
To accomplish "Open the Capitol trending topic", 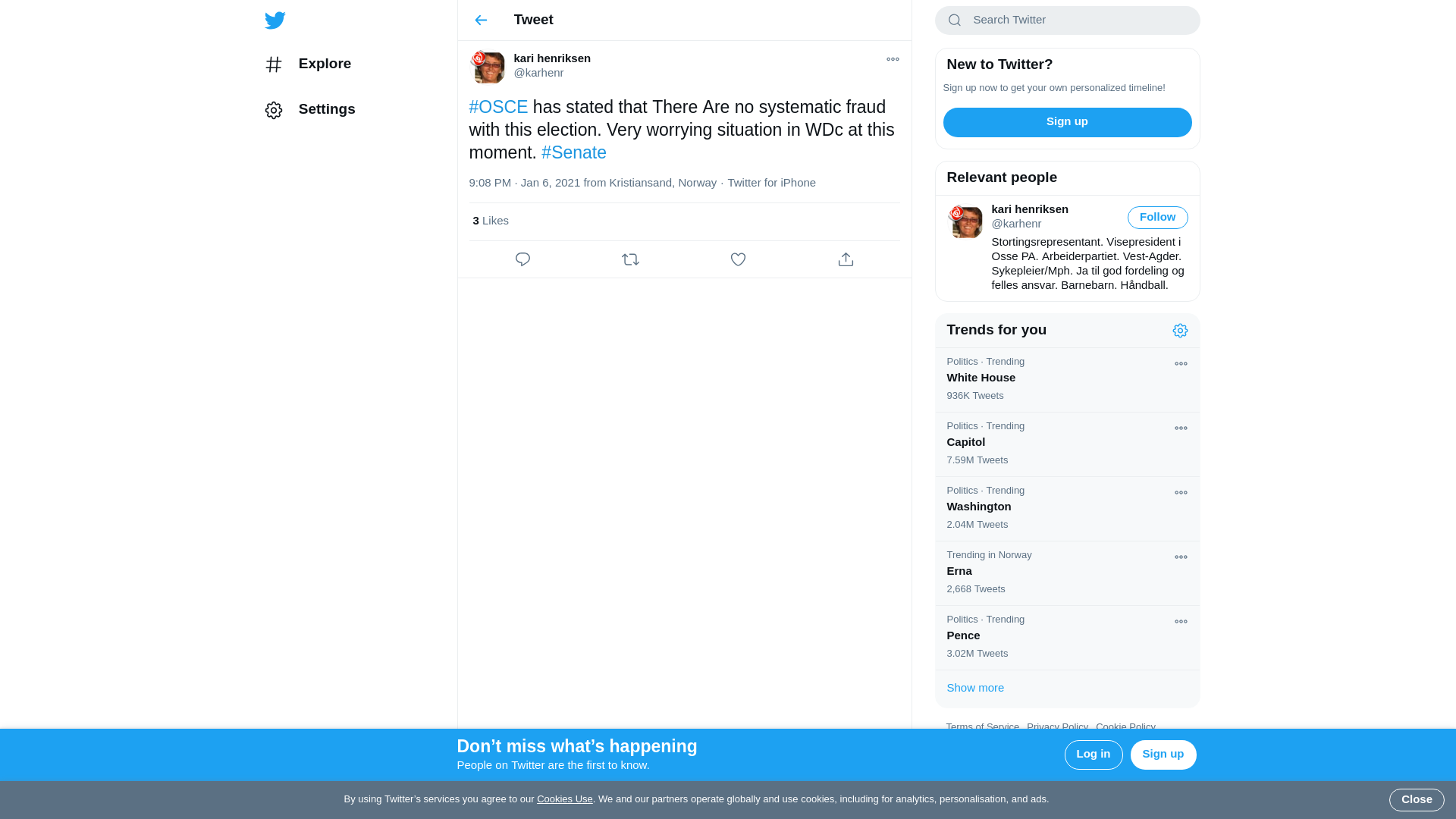I will point(965,442).
